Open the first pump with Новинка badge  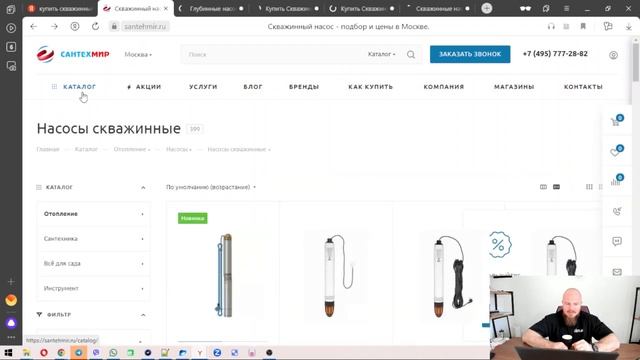223,276
